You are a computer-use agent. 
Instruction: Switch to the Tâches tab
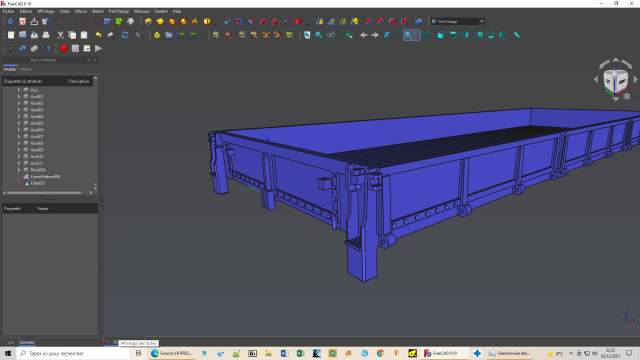coord(25,69)
